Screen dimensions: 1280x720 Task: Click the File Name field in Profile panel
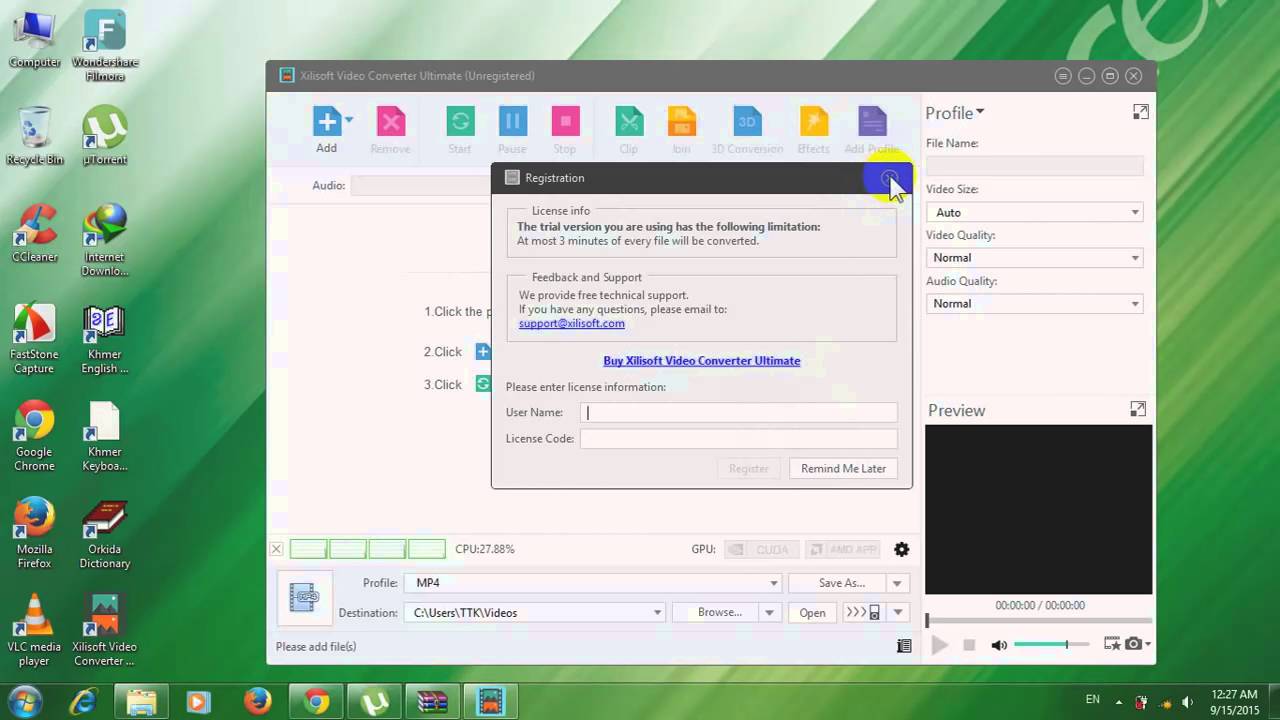[1034, 166]
